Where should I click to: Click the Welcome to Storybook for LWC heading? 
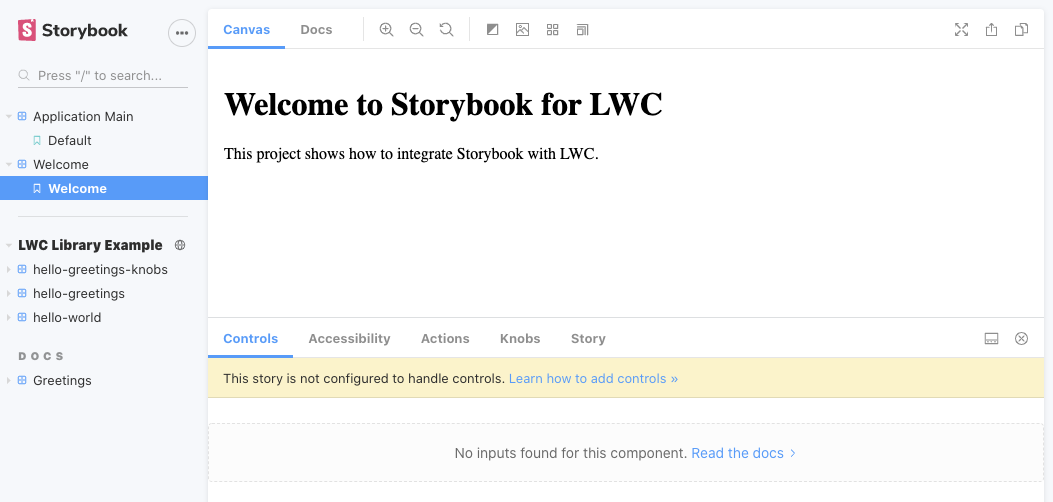click(x=443, y=104)
